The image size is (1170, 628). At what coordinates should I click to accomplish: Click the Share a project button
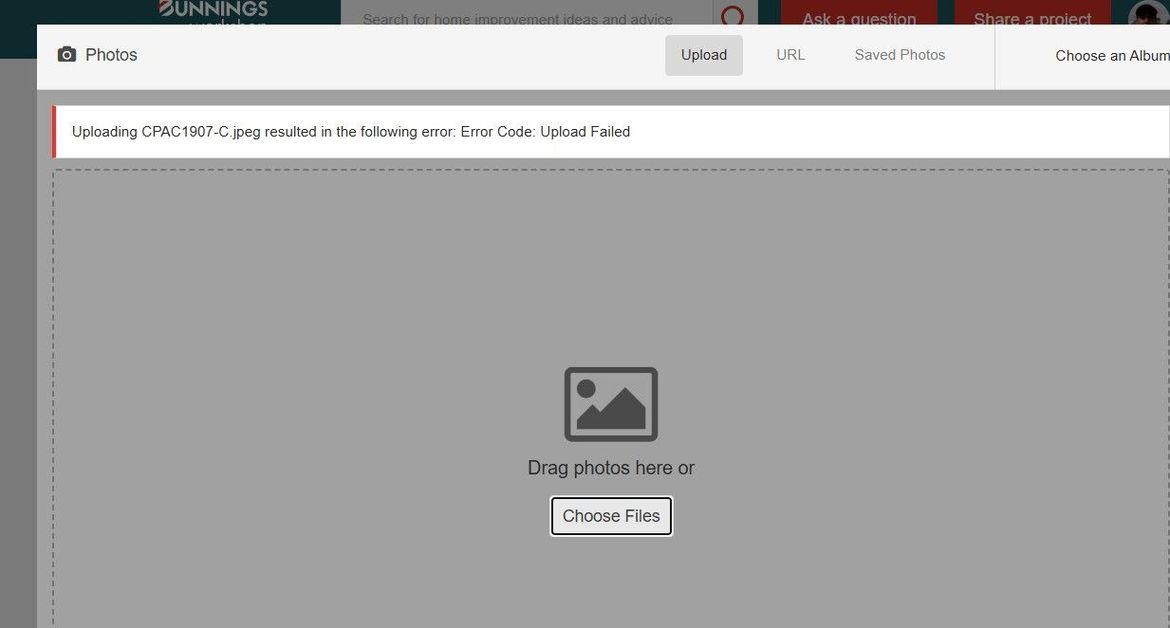[x=1031, y=17]
